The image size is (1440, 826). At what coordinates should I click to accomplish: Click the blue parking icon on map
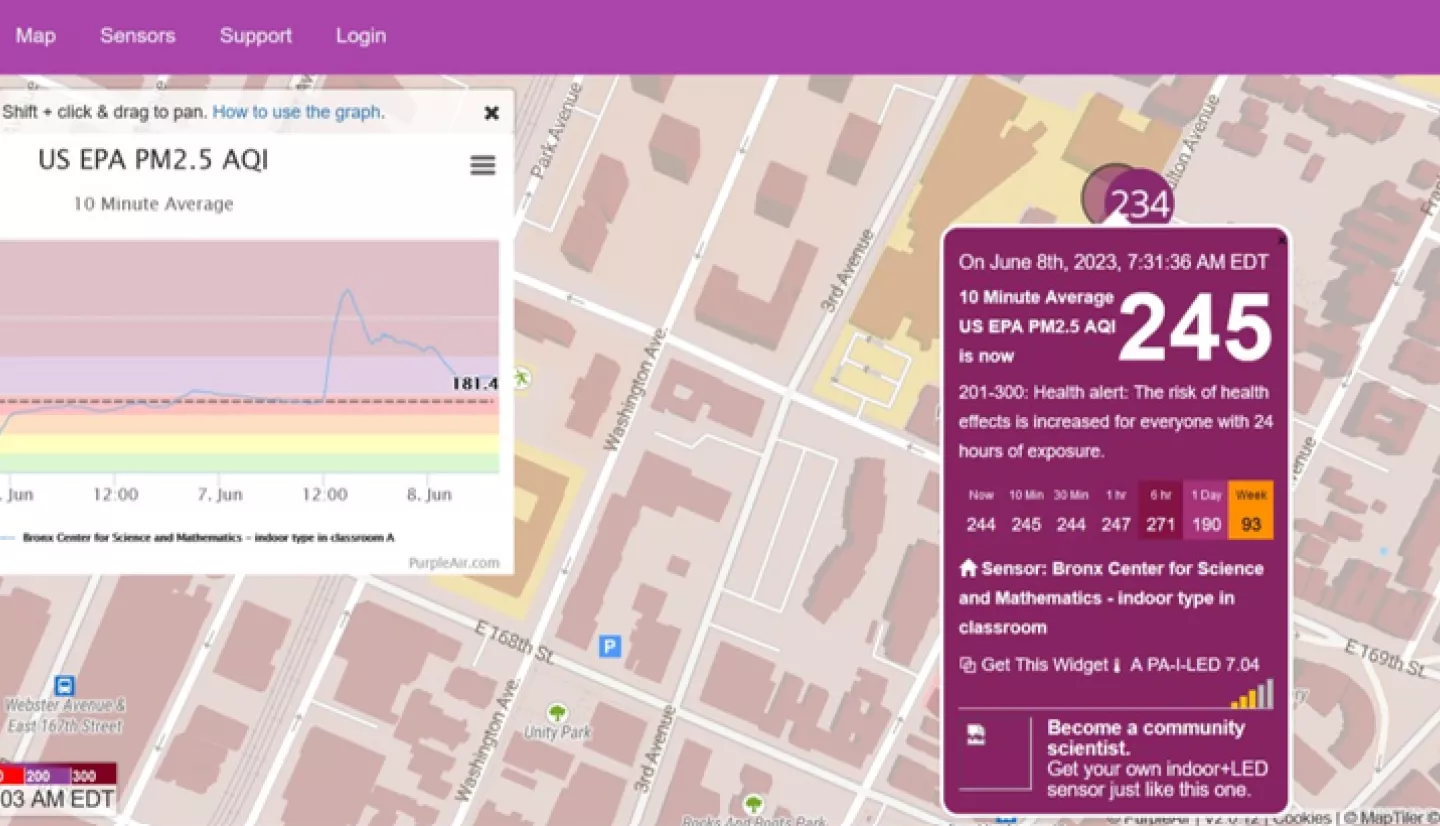pyautogui.click(x=609, y=647)
